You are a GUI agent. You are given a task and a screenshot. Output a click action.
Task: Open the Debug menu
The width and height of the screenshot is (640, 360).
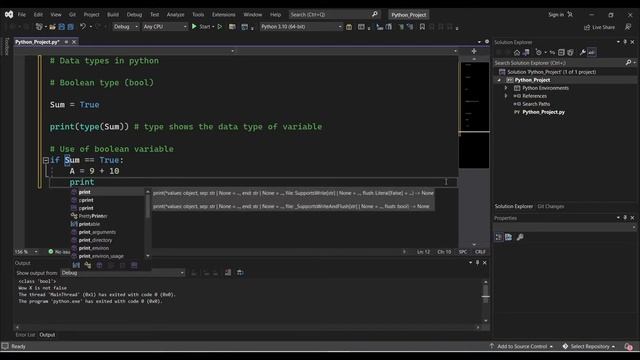(134, 15)
